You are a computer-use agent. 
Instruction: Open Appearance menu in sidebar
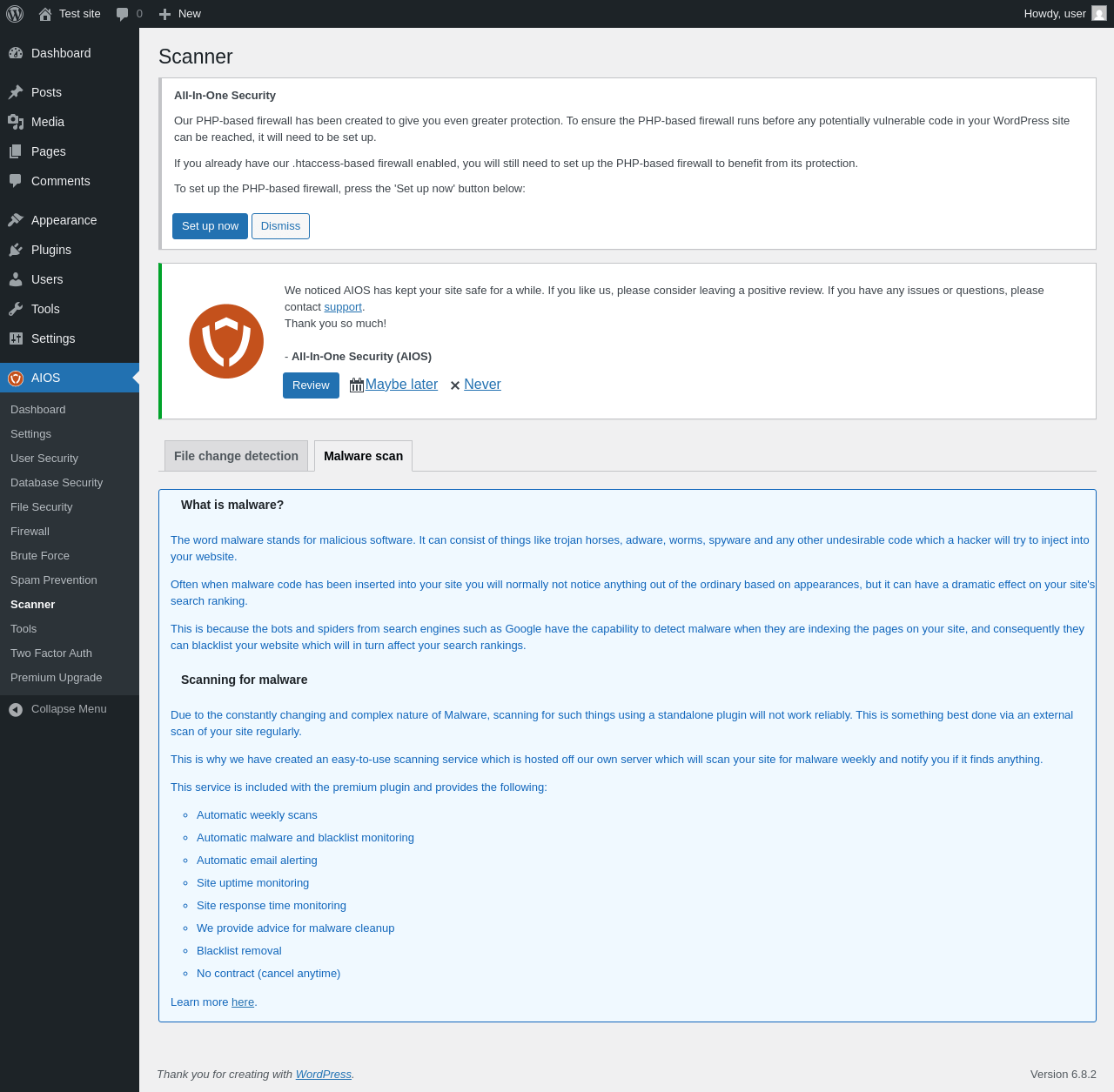pos(70,220)
